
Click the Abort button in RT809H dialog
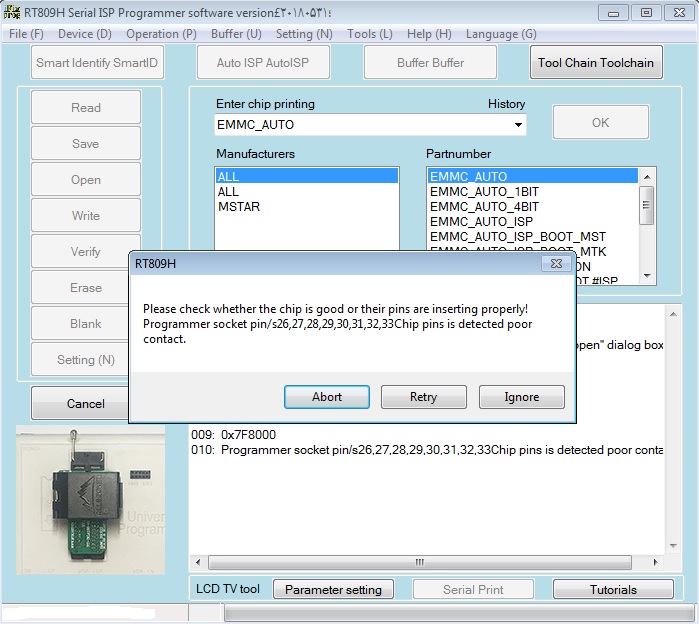click(x=327, y=397)
